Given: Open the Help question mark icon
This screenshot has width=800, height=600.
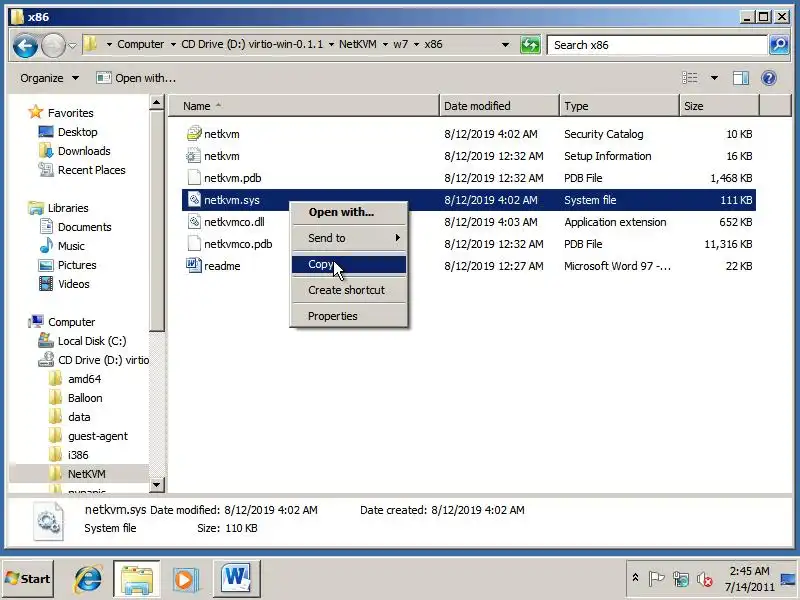Looking at the screenshot, I should coord(769,78).
